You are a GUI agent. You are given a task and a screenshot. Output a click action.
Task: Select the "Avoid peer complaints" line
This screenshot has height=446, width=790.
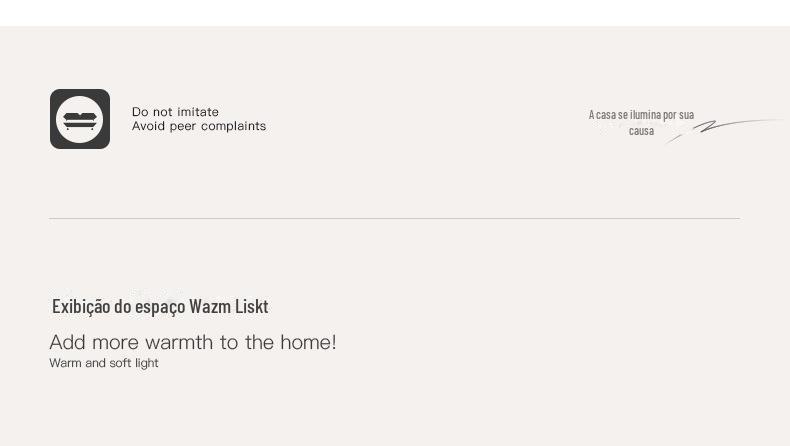pyautogui.click(x=199, y=127)
